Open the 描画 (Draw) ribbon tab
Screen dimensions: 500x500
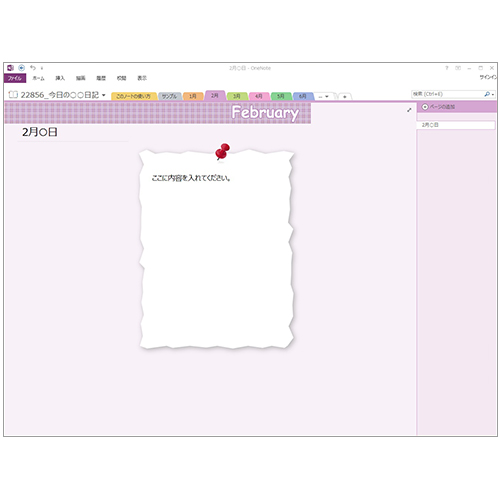[81, 78]
